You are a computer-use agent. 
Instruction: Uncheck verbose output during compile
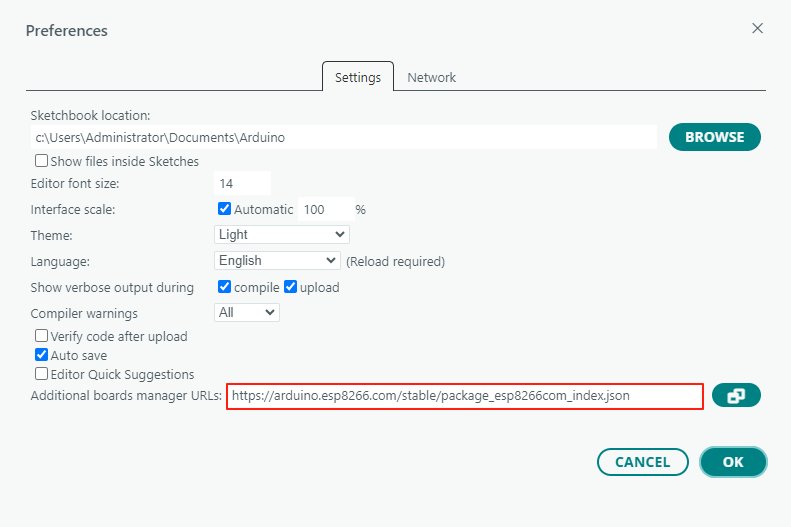tap(225, 287)
